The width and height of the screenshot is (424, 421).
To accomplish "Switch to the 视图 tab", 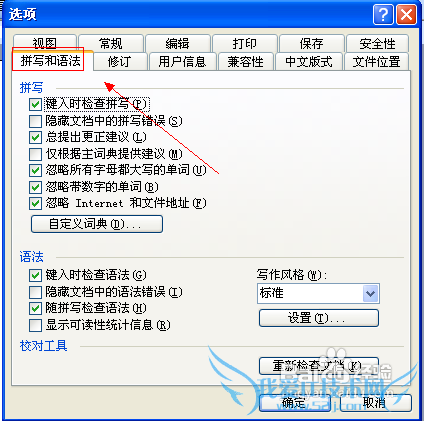I will click(x=45, y=43).
